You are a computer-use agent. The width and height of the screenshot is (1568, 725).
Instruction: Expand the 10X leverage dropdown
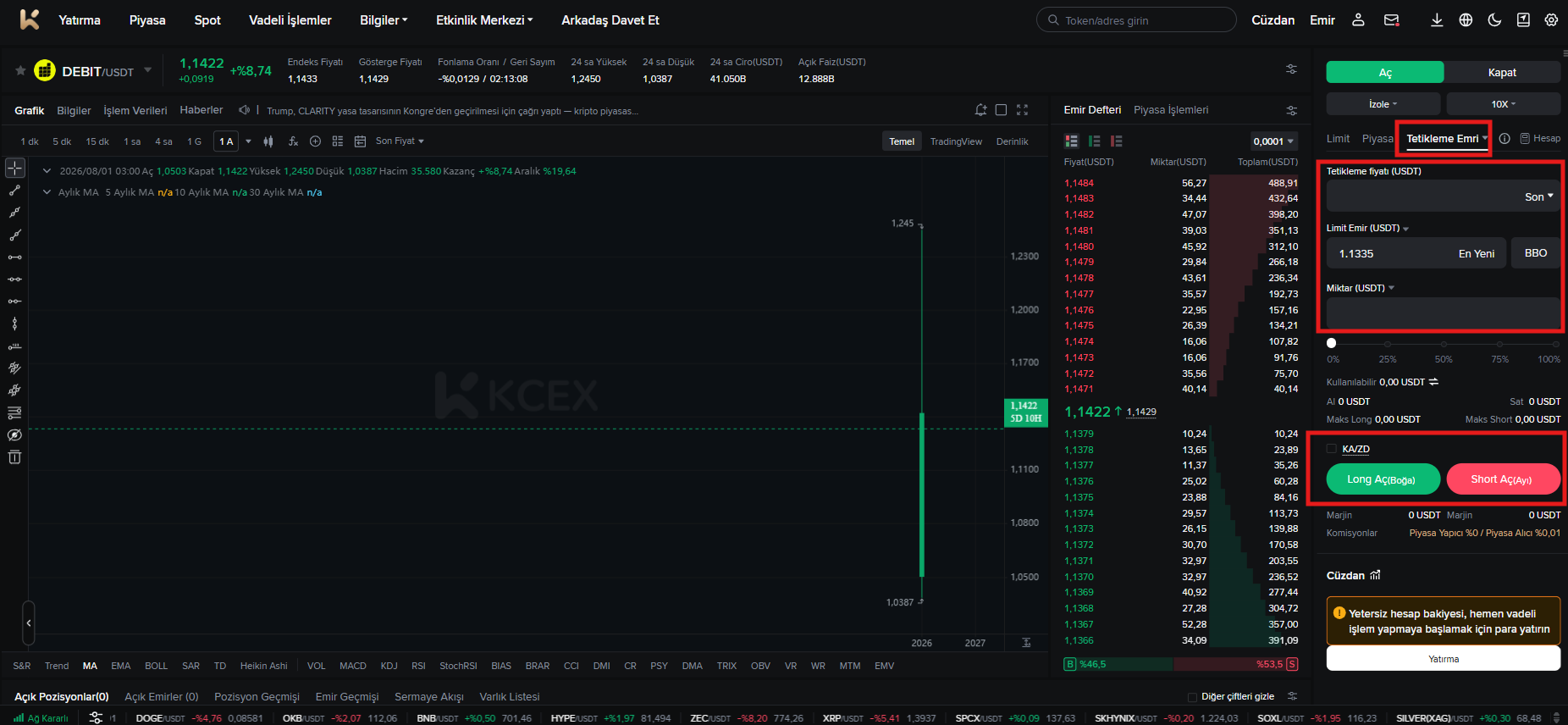pos(1503,104)
